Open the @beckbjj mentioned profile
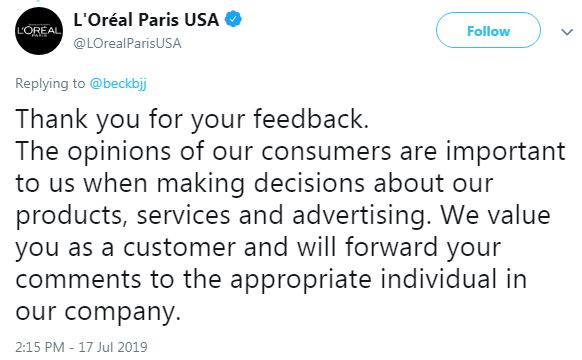Image resolution: width=582 pixels, height=360 pixels. (x=118, y=84)
